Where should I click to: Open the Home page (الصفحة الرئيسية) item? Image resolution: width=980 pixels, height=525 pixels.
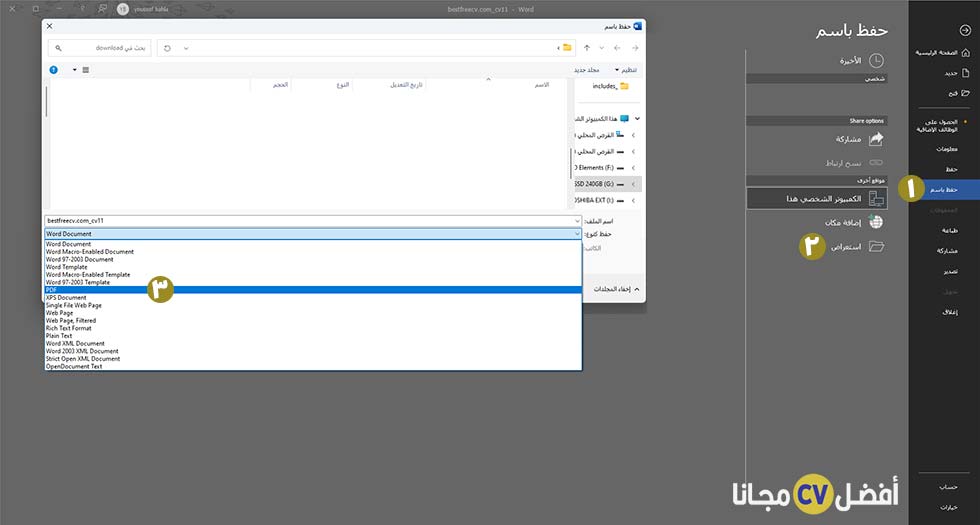(x=942, y=52)
